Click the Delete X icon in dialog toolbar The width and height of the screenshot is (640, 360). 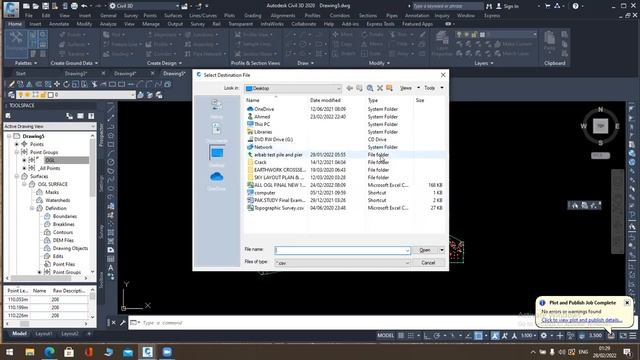point(380,88)
